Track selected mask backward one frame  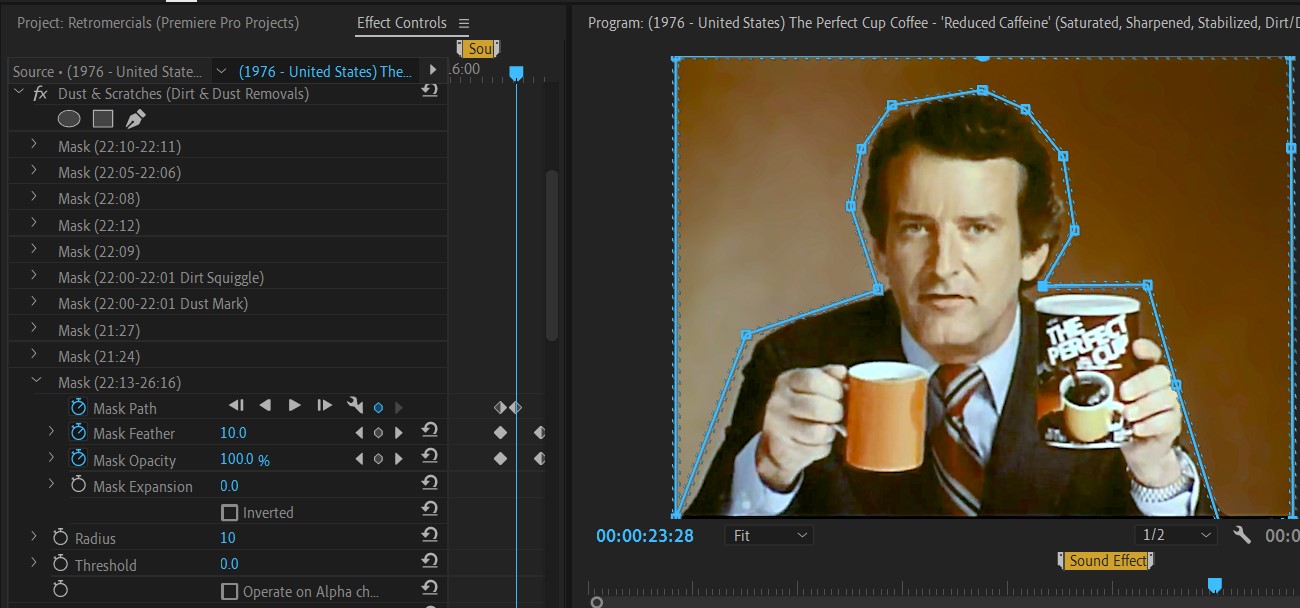pyautogui.click(x=236, y=406)
